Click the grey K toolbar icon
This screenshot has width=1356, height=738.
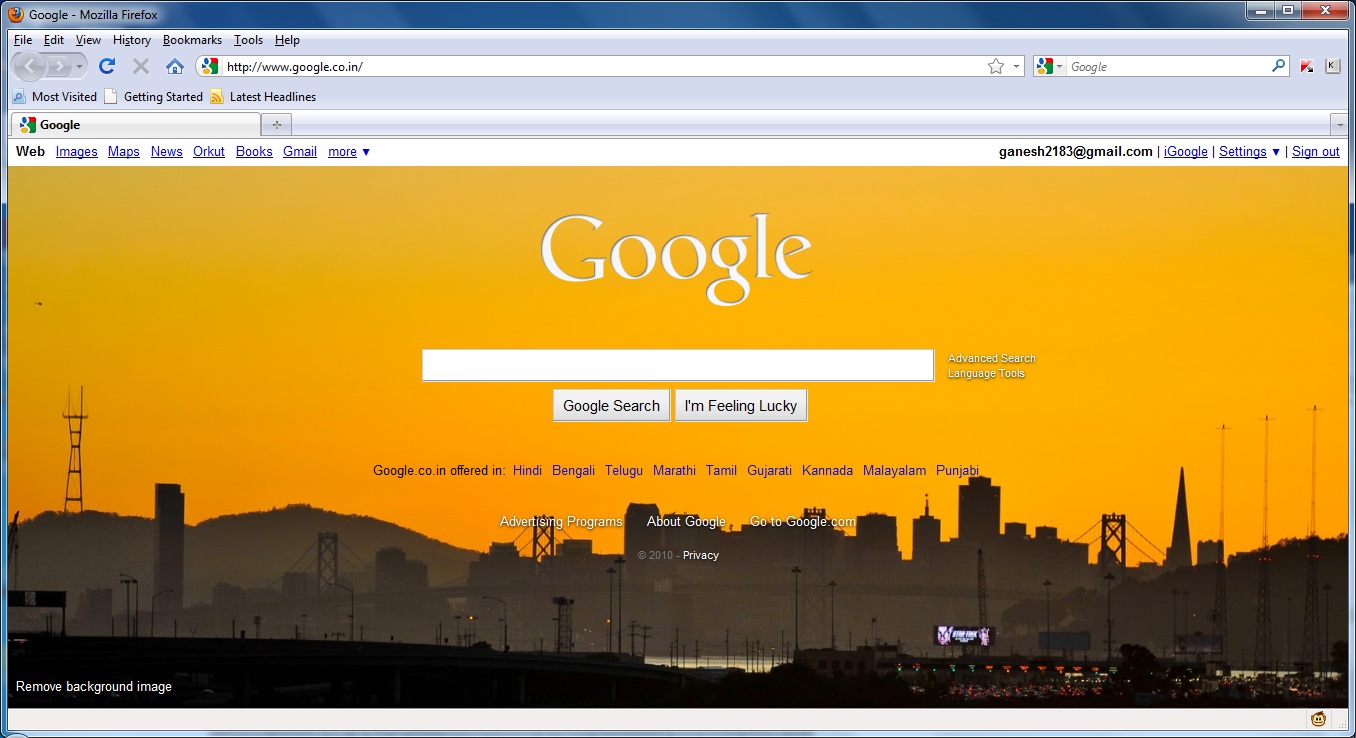click(1332, 66)
